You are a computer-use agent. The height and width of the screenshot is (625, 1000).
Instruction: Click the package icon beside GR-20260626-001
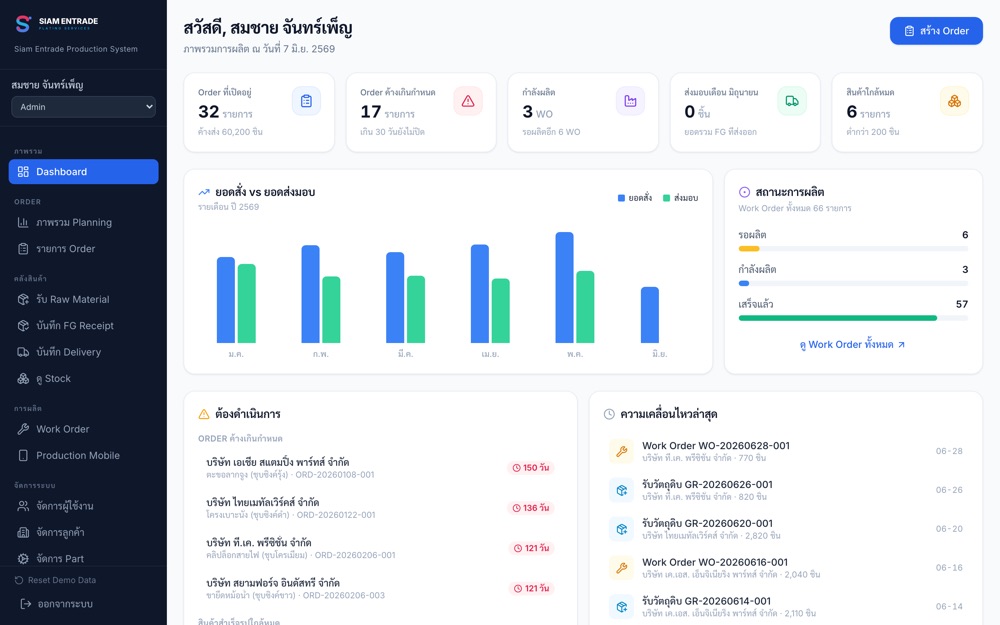[x=621, y=490]
